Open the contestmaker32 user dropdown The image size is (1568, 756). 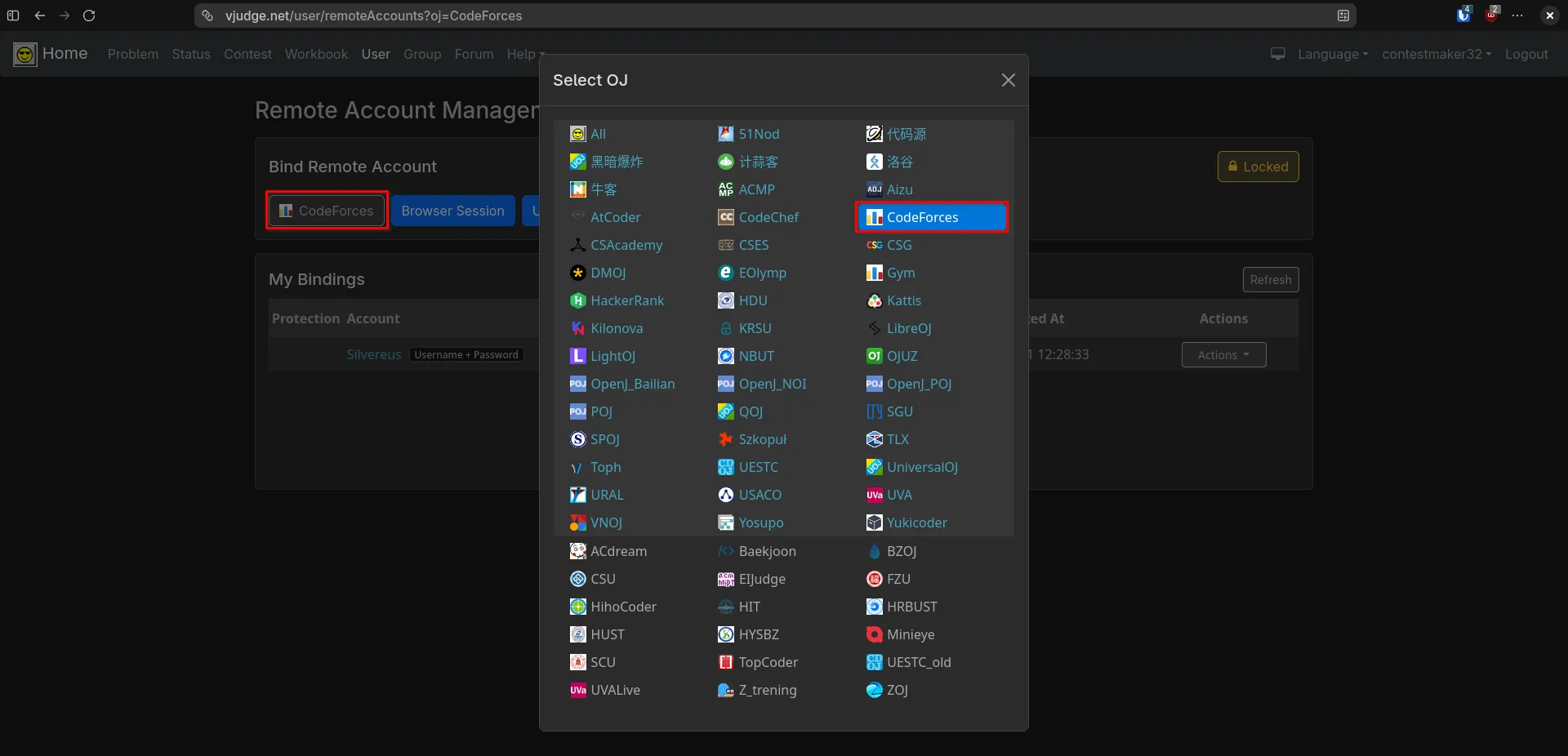(1437, 54)
